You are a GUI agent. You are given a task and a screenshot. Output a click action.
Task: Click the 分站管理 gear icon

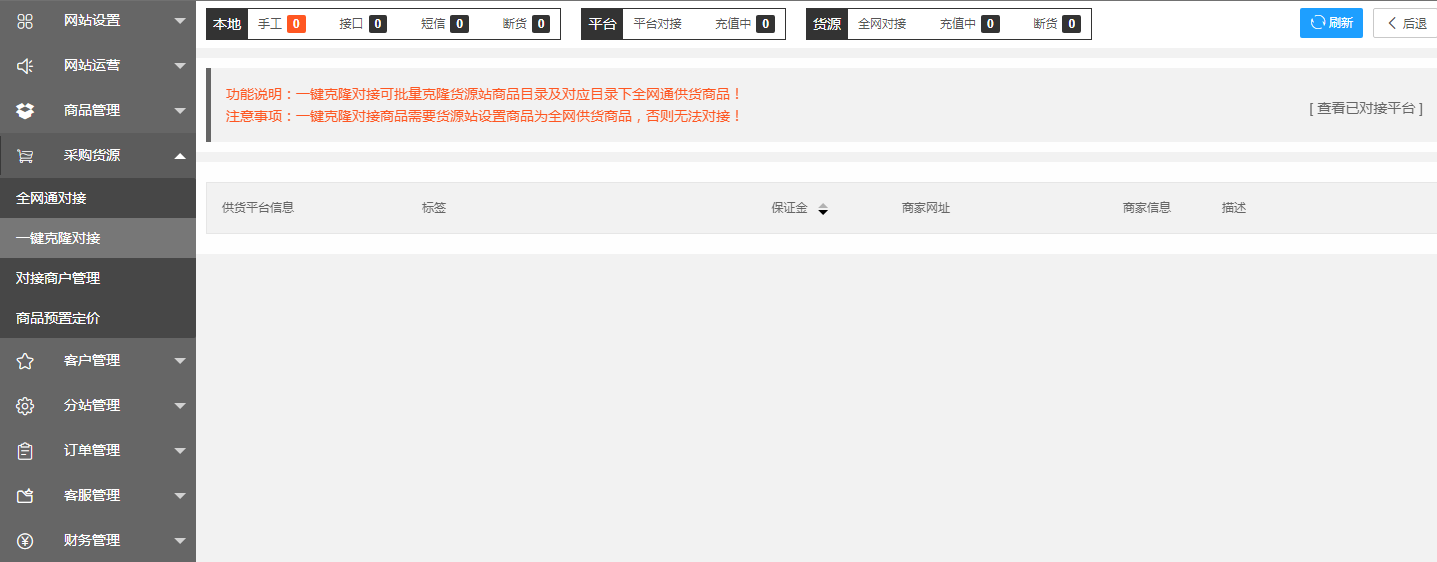tap(25, 406)
